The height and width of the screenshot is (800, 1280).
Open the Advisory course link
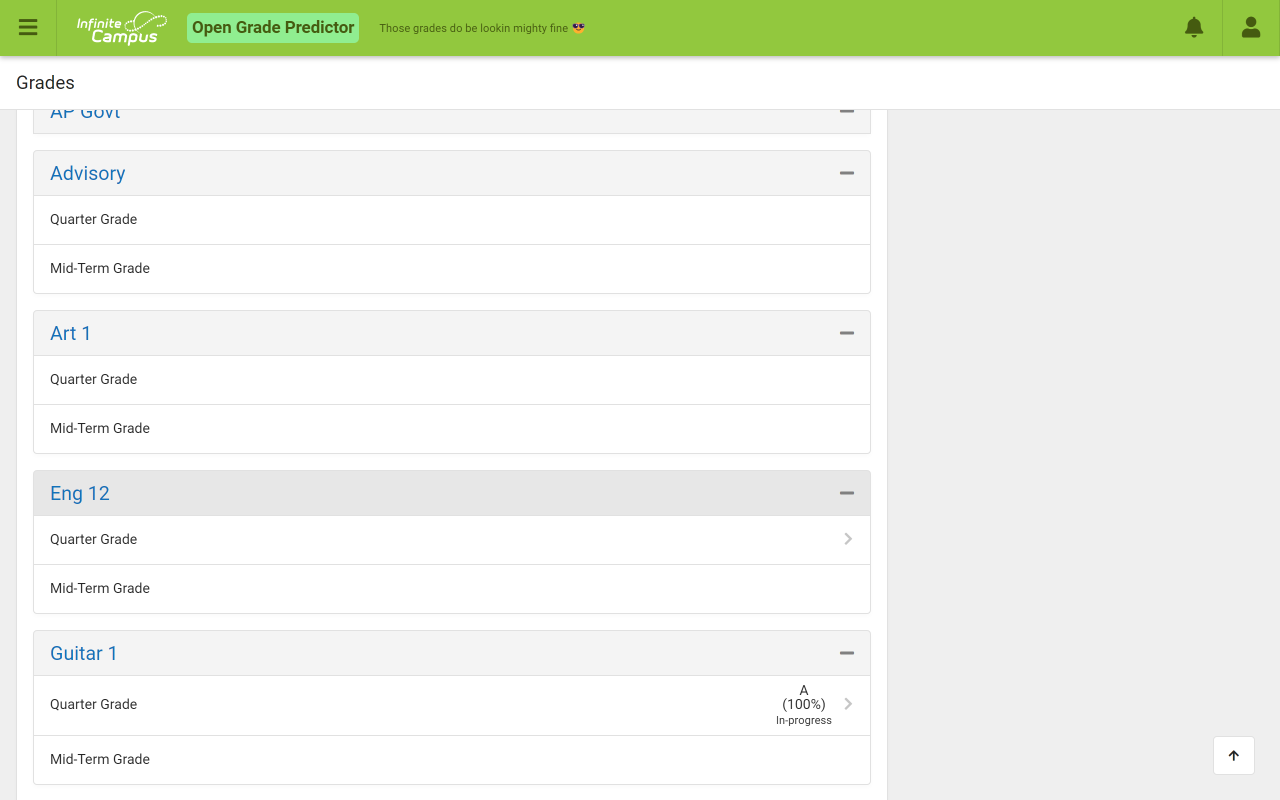pyautogui.click(x=88, y=173)
